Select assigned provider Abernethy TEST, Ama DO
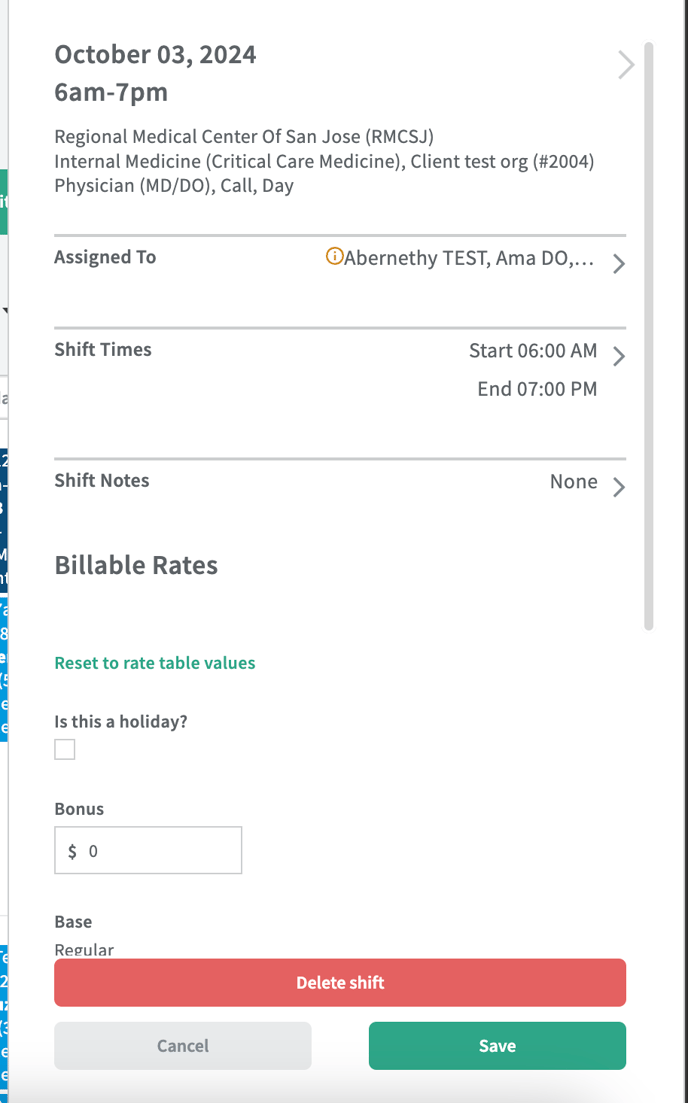The width and height of the screenshot is (688, 1103). 469,259
